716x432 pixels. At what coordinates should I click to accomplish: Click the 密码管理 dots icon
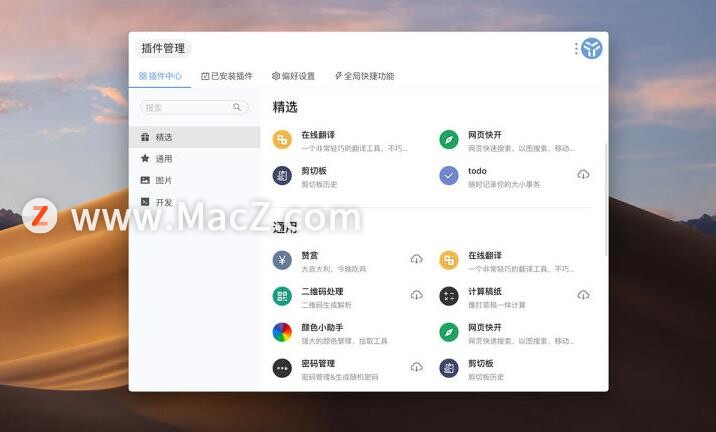[282, 368]
